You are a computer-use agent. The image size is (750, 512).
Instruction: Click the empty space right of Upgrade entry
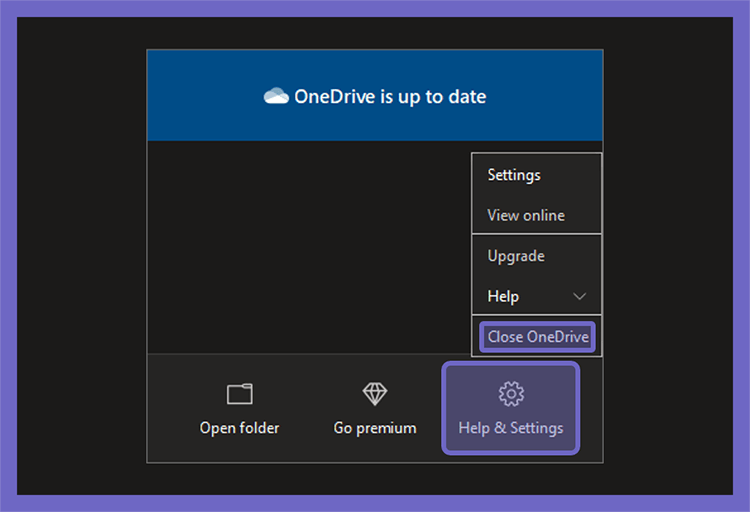coord(572,256)
